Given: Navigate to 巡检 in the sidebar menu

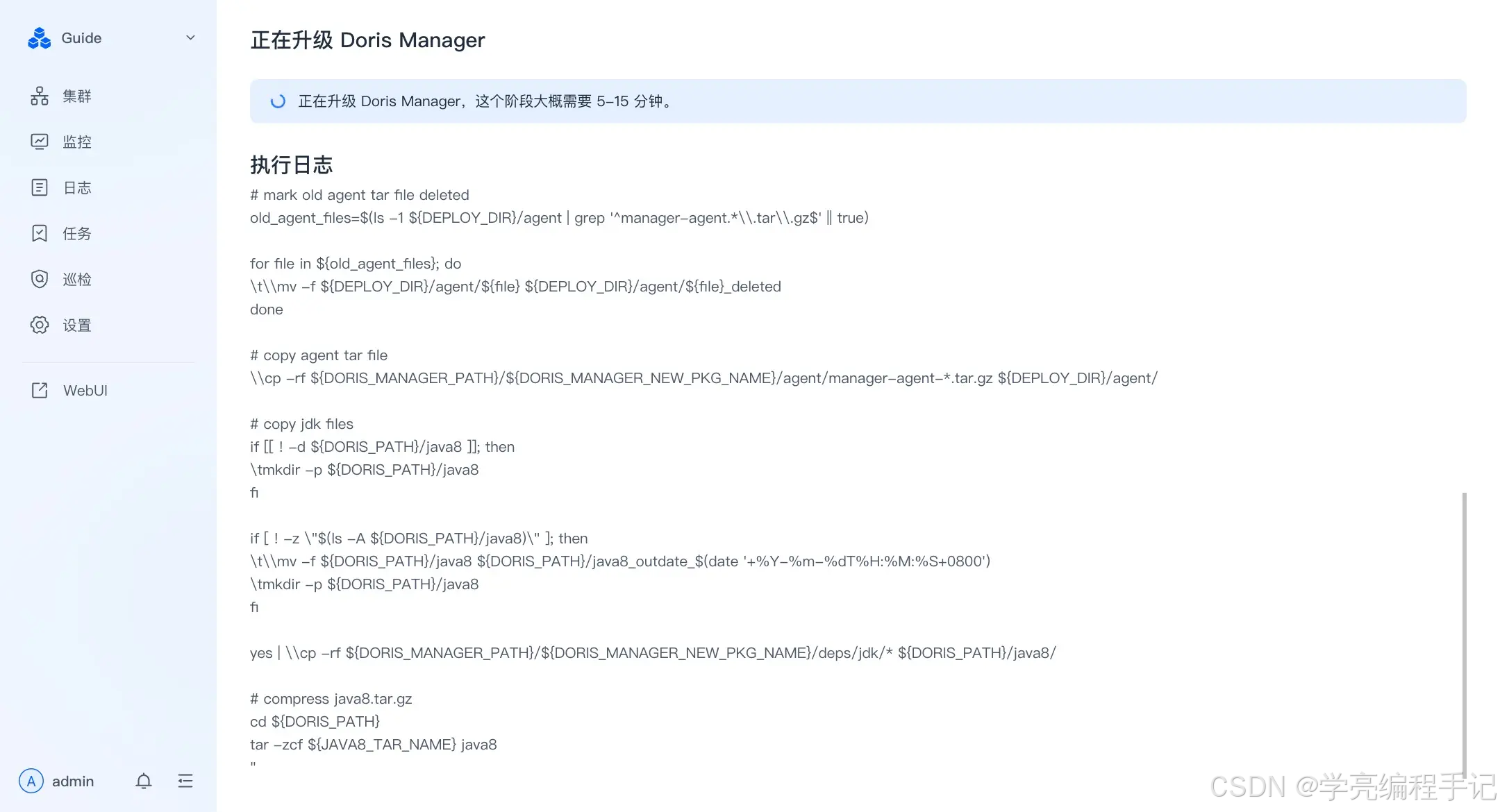Looking at the screenshot, I should (x=76, y=279).
